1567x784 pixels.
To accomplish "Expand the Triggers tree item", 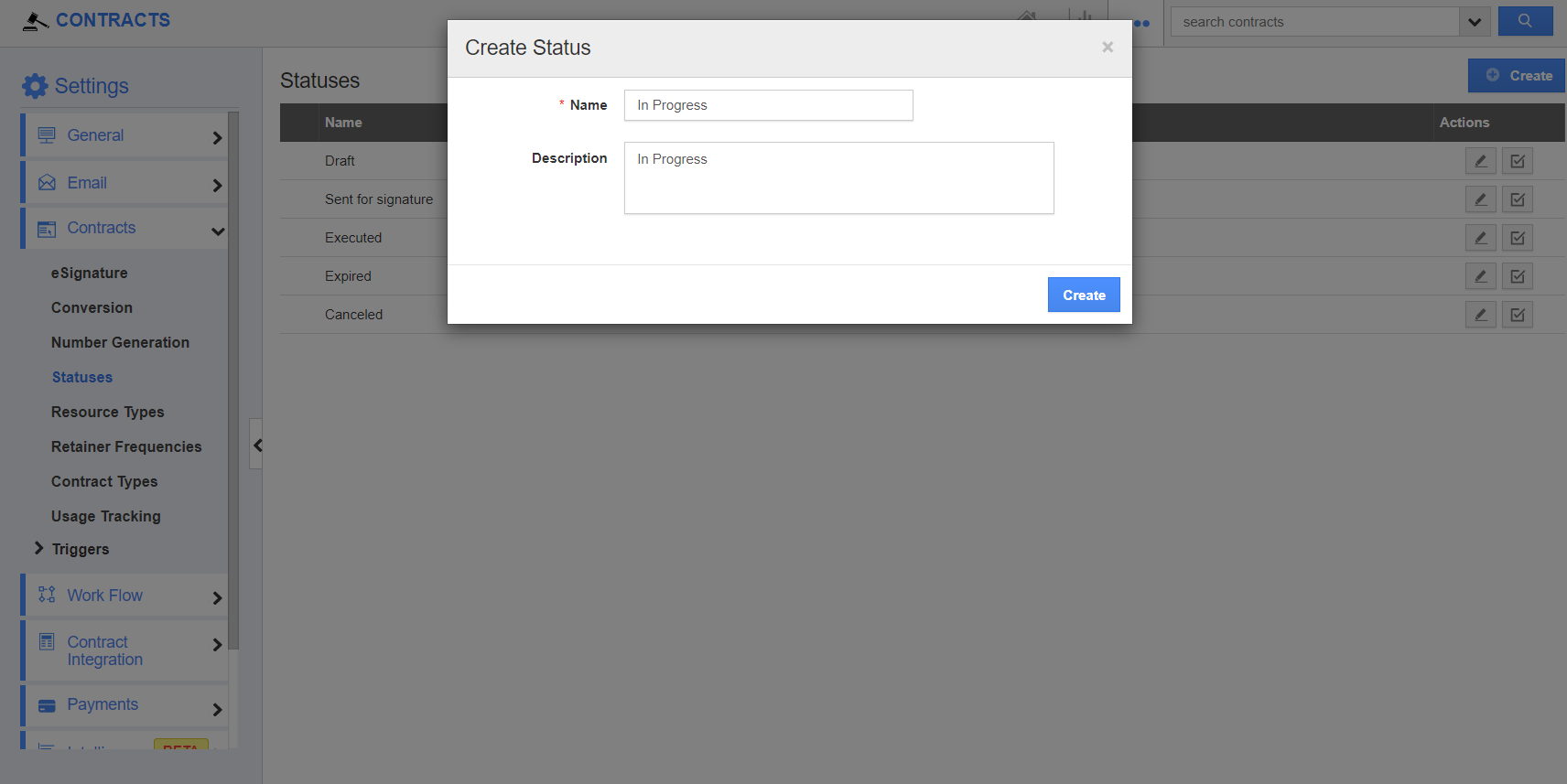I will pos(38,548).
